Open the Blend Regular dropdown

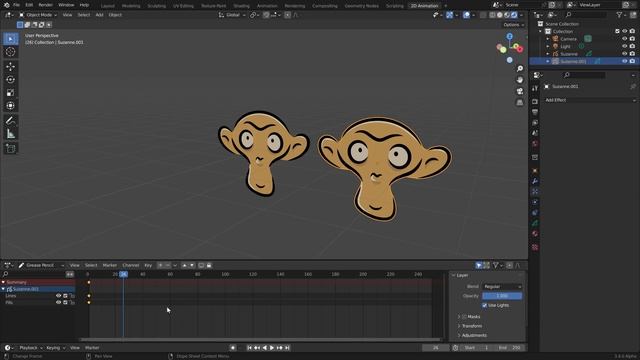(x=502, y=287)
